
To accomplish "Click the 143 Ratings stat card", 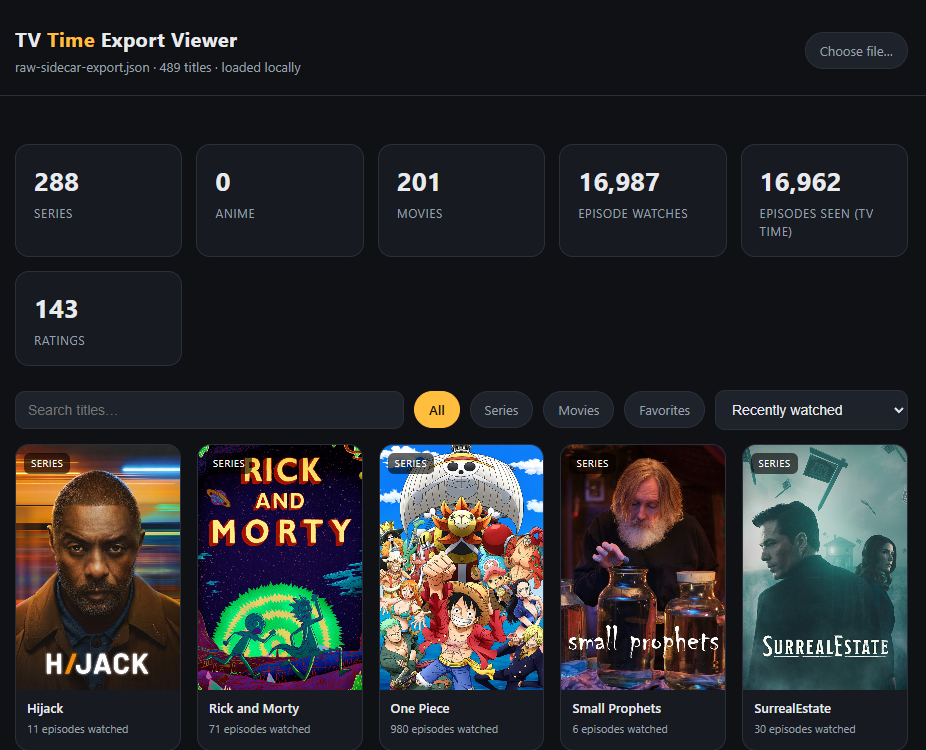I will pyautogui.click(x=99, y=318).
